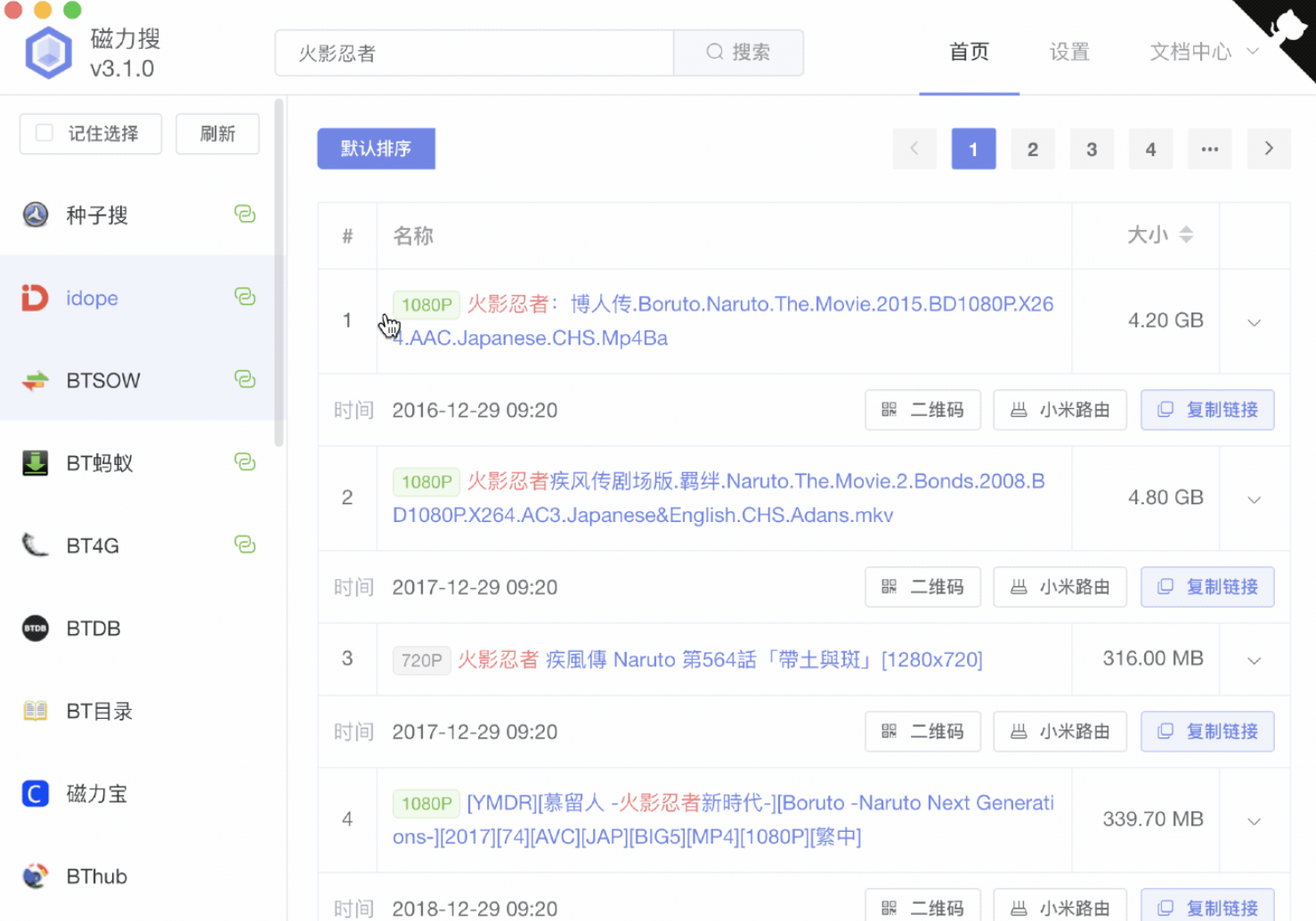This screenshot has height=921, width=1316.
Task: Click the 默认排序 button
Action: coord(376,148)
